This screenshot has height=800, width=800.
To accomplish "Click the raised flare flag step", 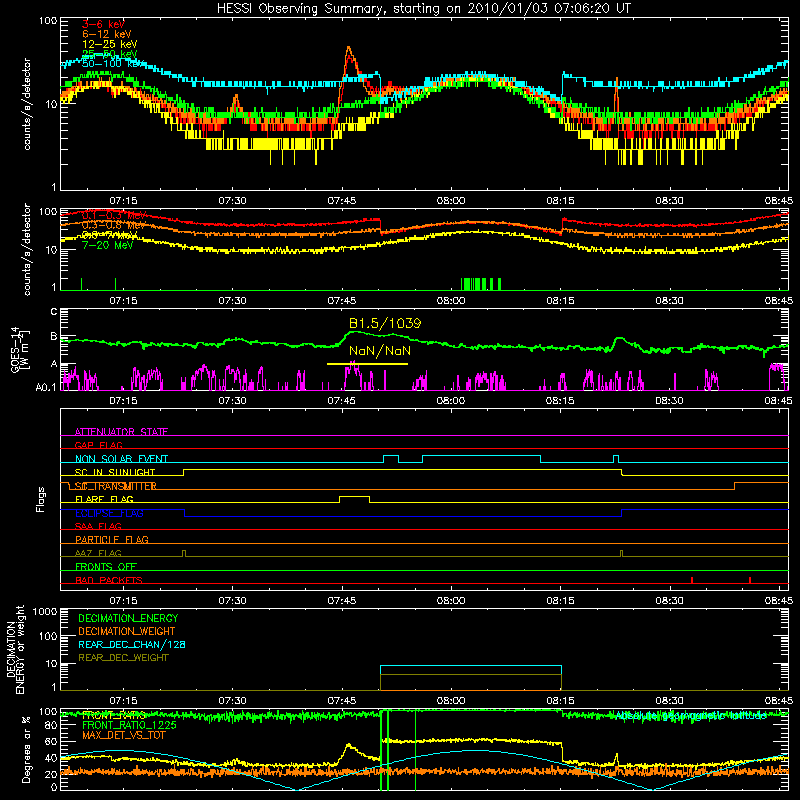I will [x=355, y=496].
